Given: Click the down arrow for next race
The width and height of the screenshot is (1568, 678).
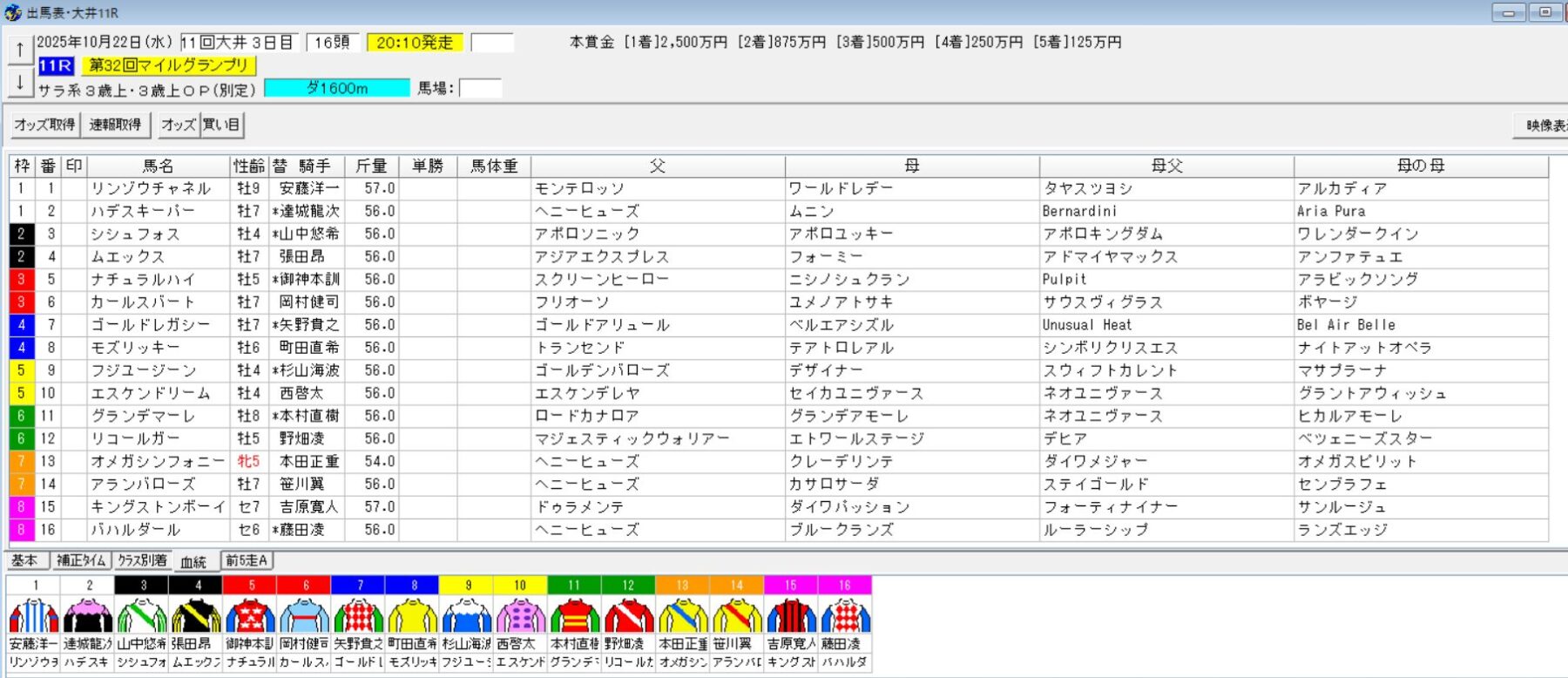Looking at the screenshot, I should click(x=19, y=83).
